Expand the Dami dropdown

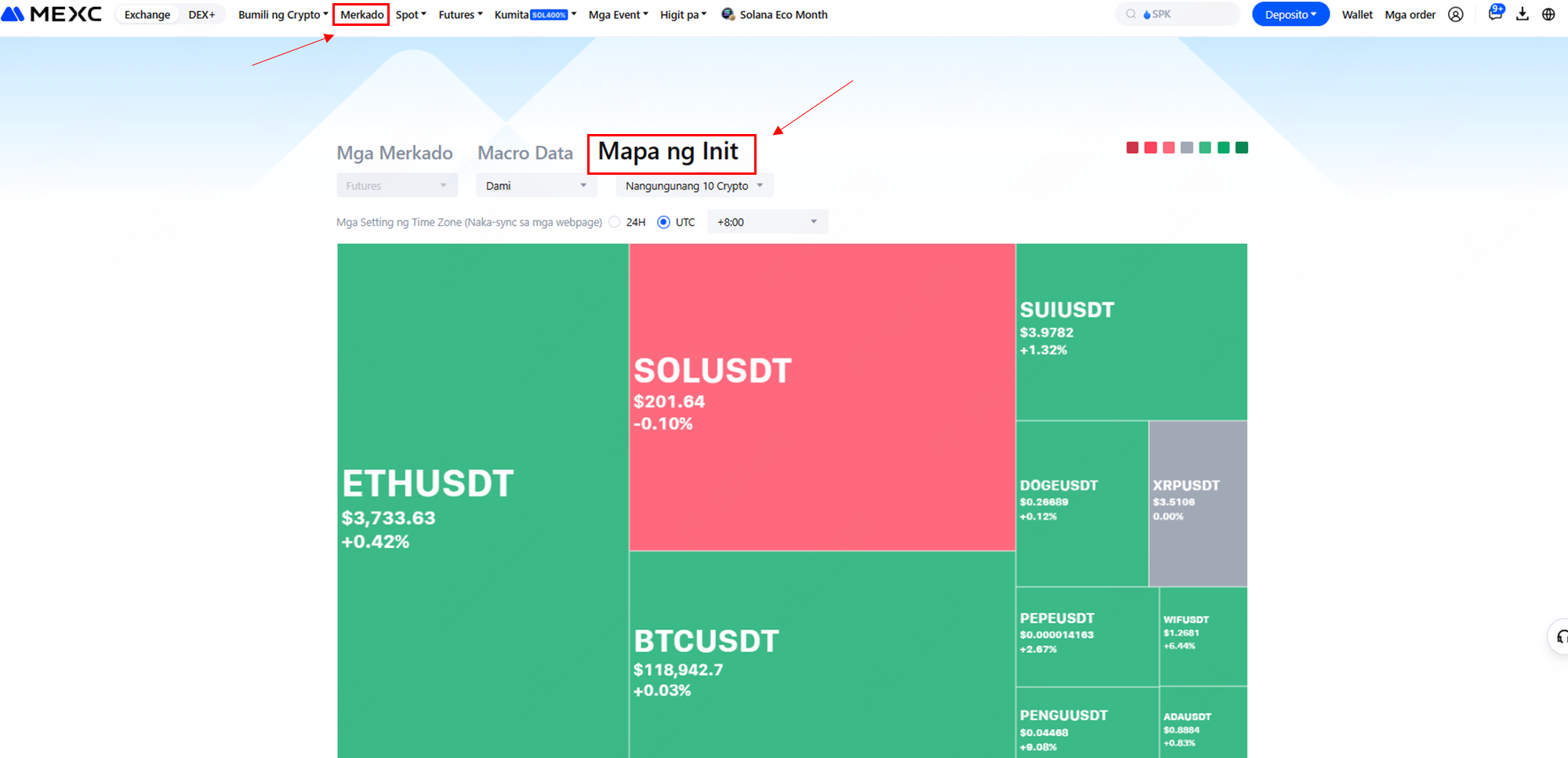click(x=536, y=186)
